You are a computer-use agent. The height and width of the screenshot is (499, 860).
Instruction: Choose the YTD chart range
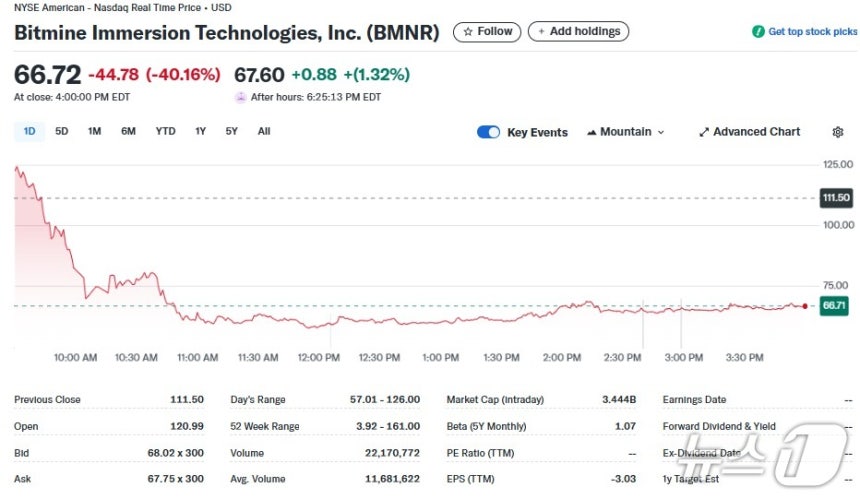165,132
